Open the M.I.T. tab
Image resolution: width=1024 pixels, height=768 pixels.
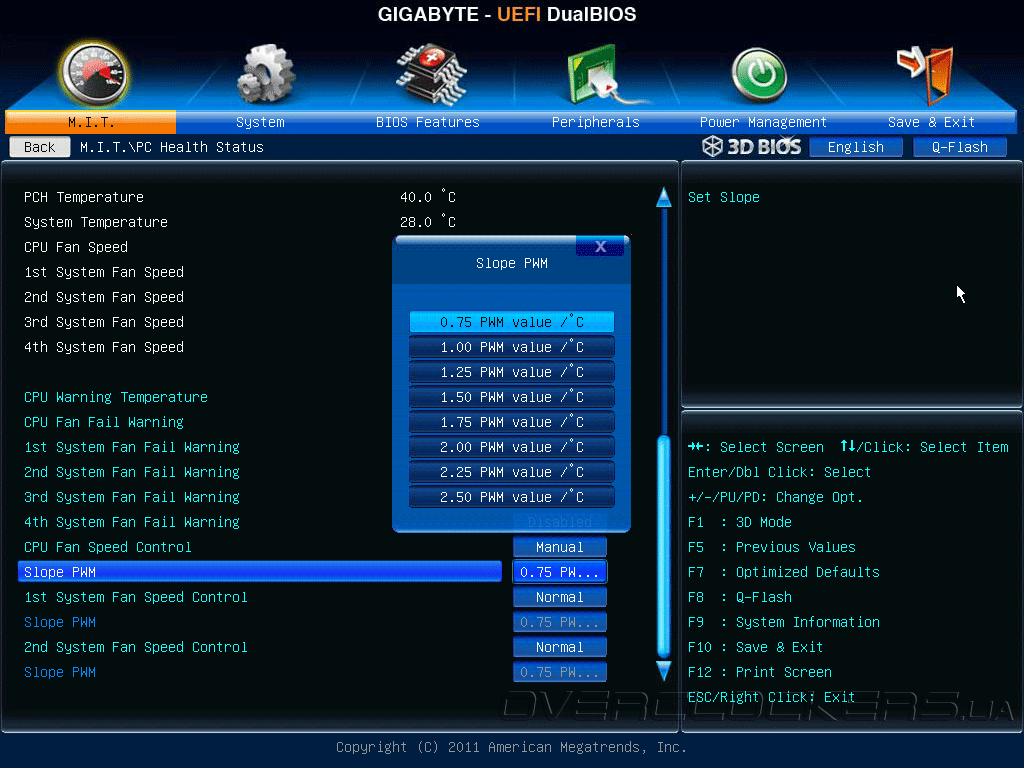[x=91, y=122]
